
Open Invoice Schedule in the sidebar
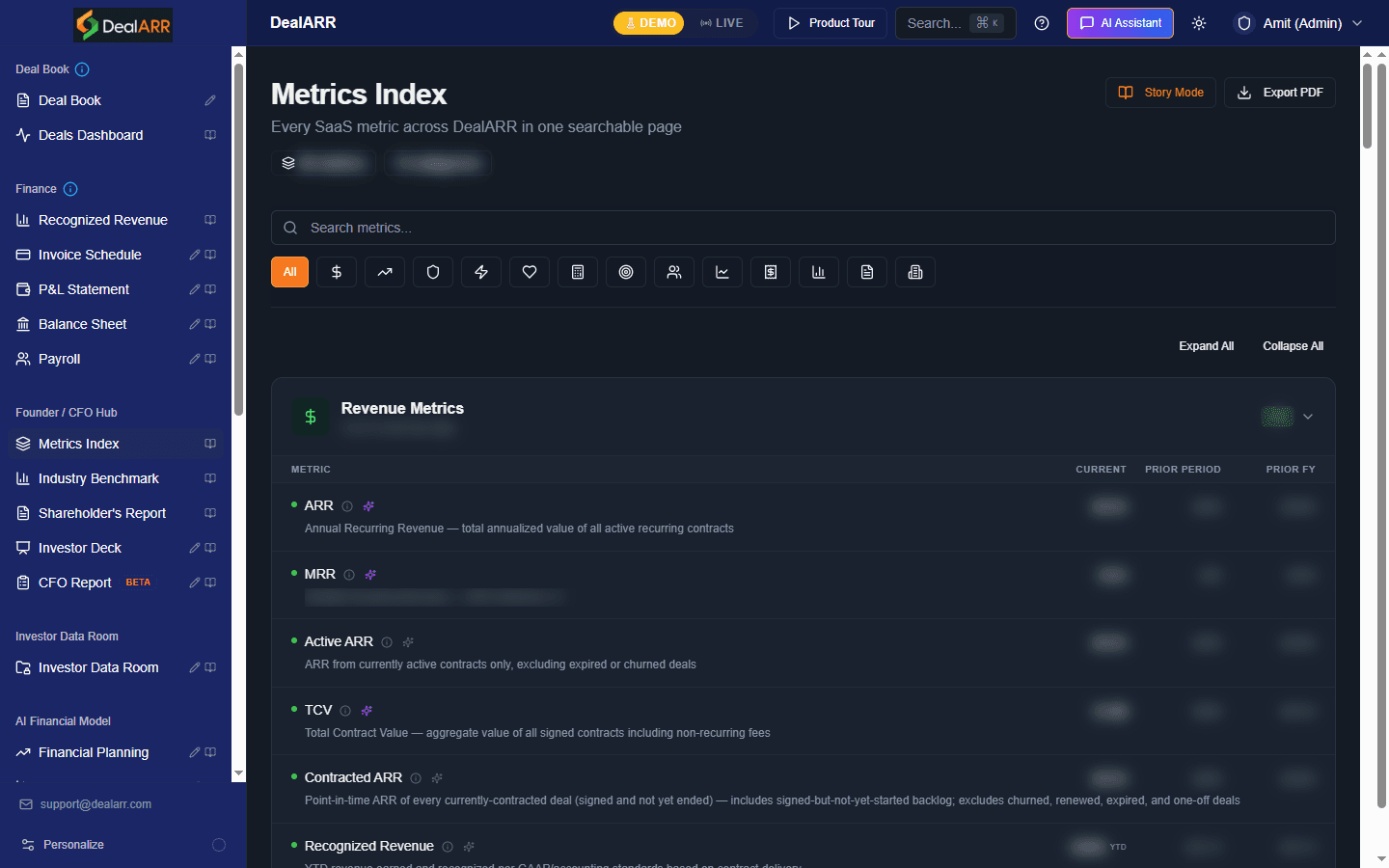click(x=90, y=255)
